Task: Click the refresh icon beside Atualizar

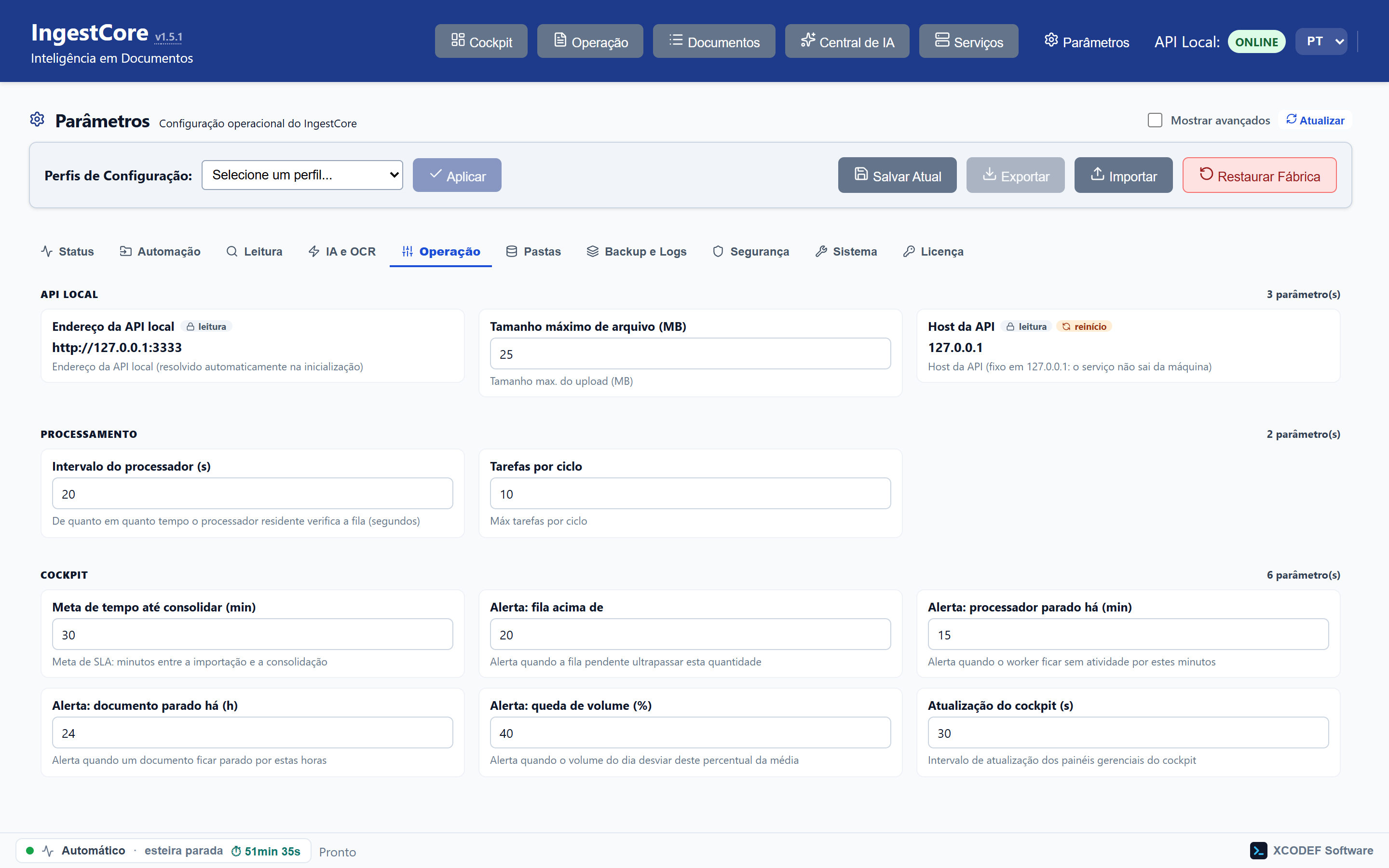Action: [x=1291, y=120]
